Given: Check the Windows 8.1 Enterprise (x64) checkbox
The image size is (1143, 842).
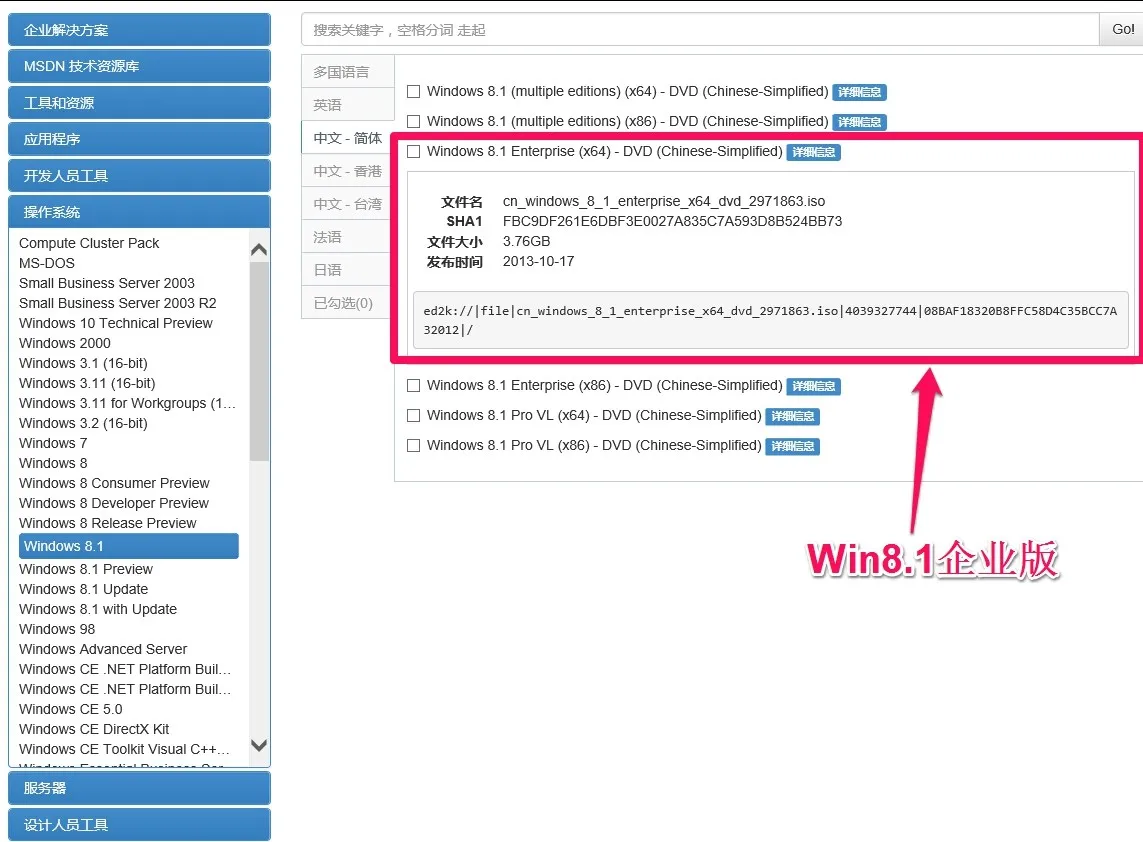Looking at the screenshot, I should 413,151.
